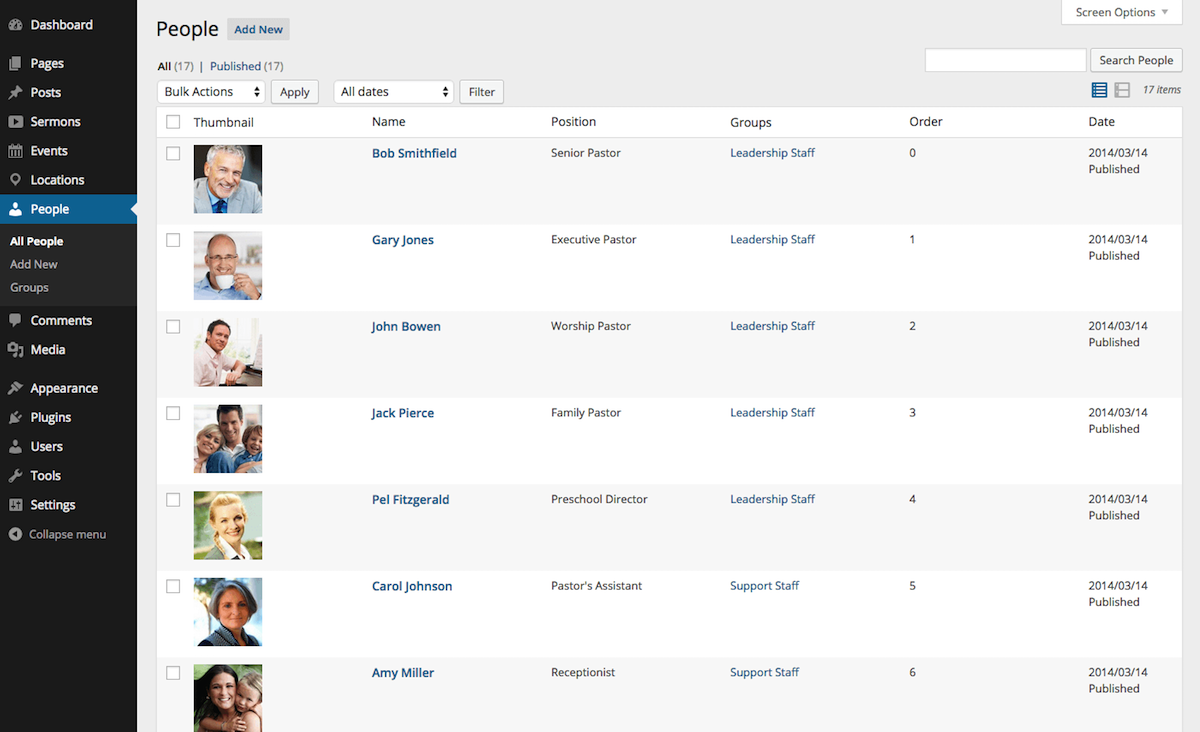Open Bob Smithfield's profile link

click(x=414, y=154)
